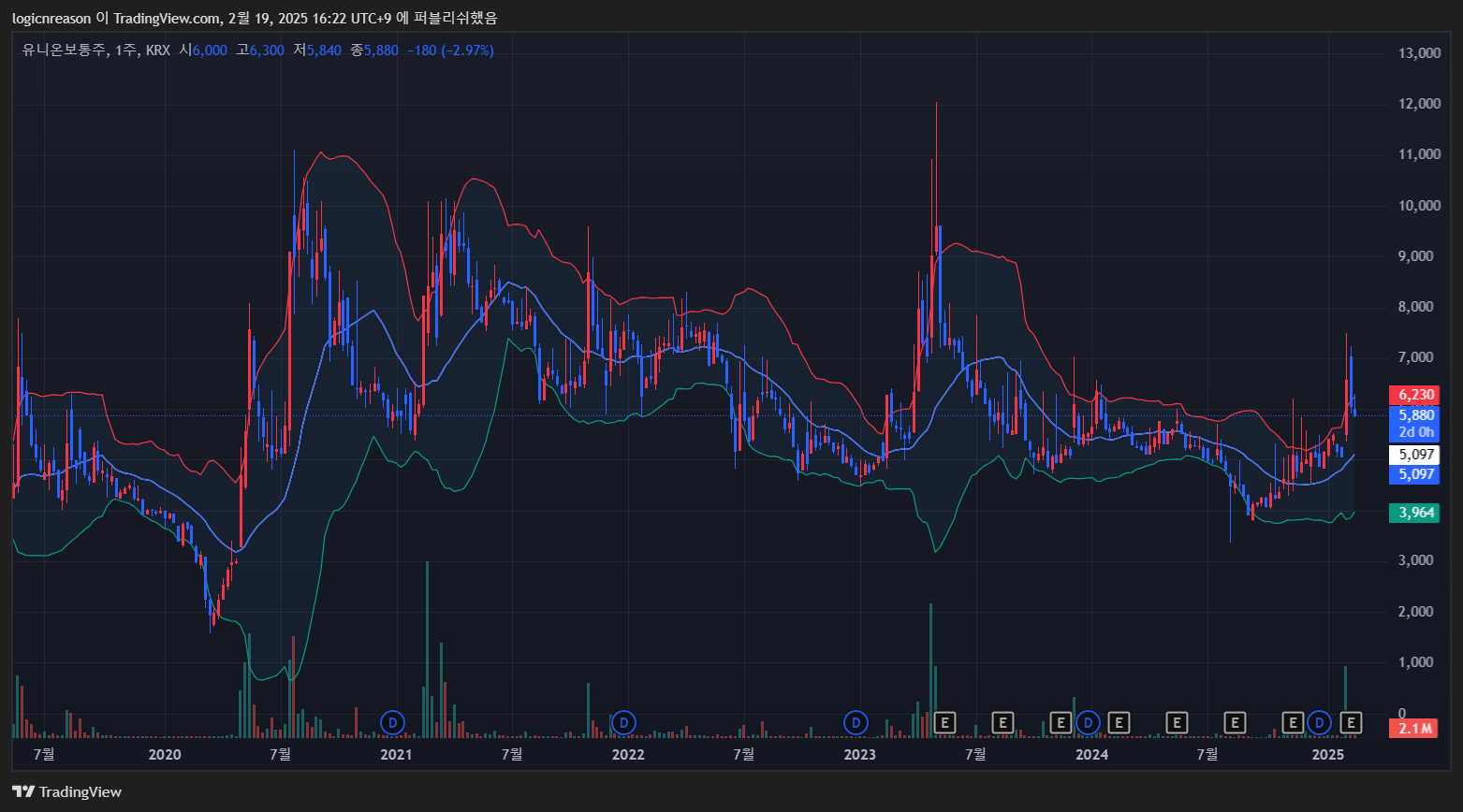This screenshot has width=1463, height=812.
Task: Click the KRX exchange text in legend
Action: pos(158,50)
